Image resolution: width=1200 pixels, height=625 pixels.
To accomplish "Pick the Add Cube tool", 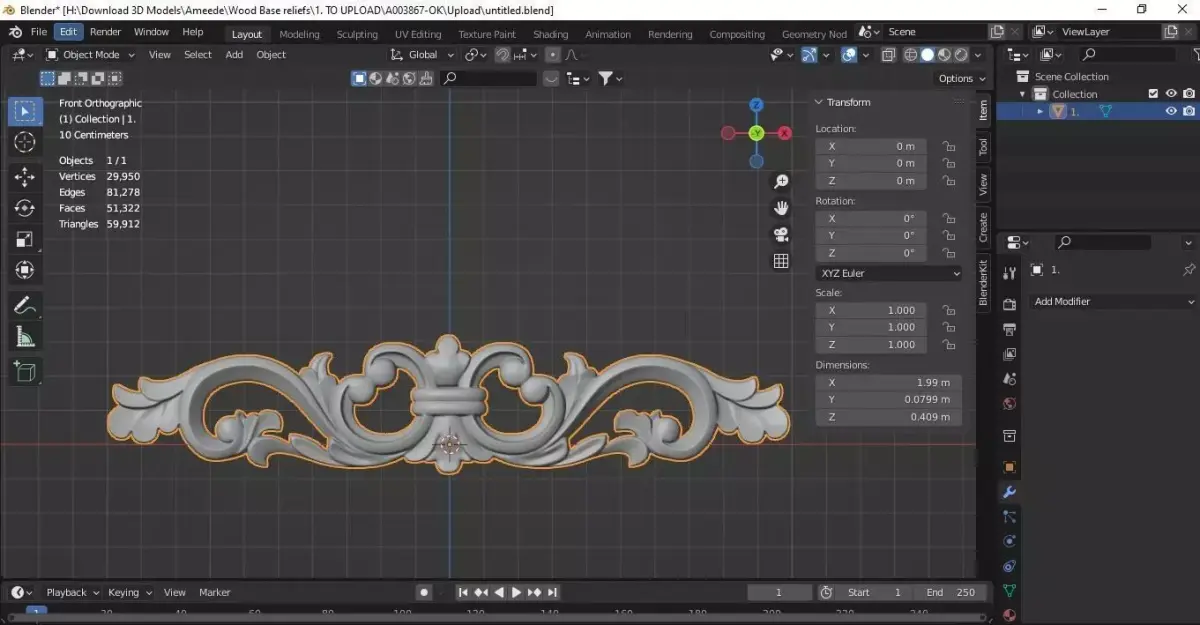I will coord(25,372).
